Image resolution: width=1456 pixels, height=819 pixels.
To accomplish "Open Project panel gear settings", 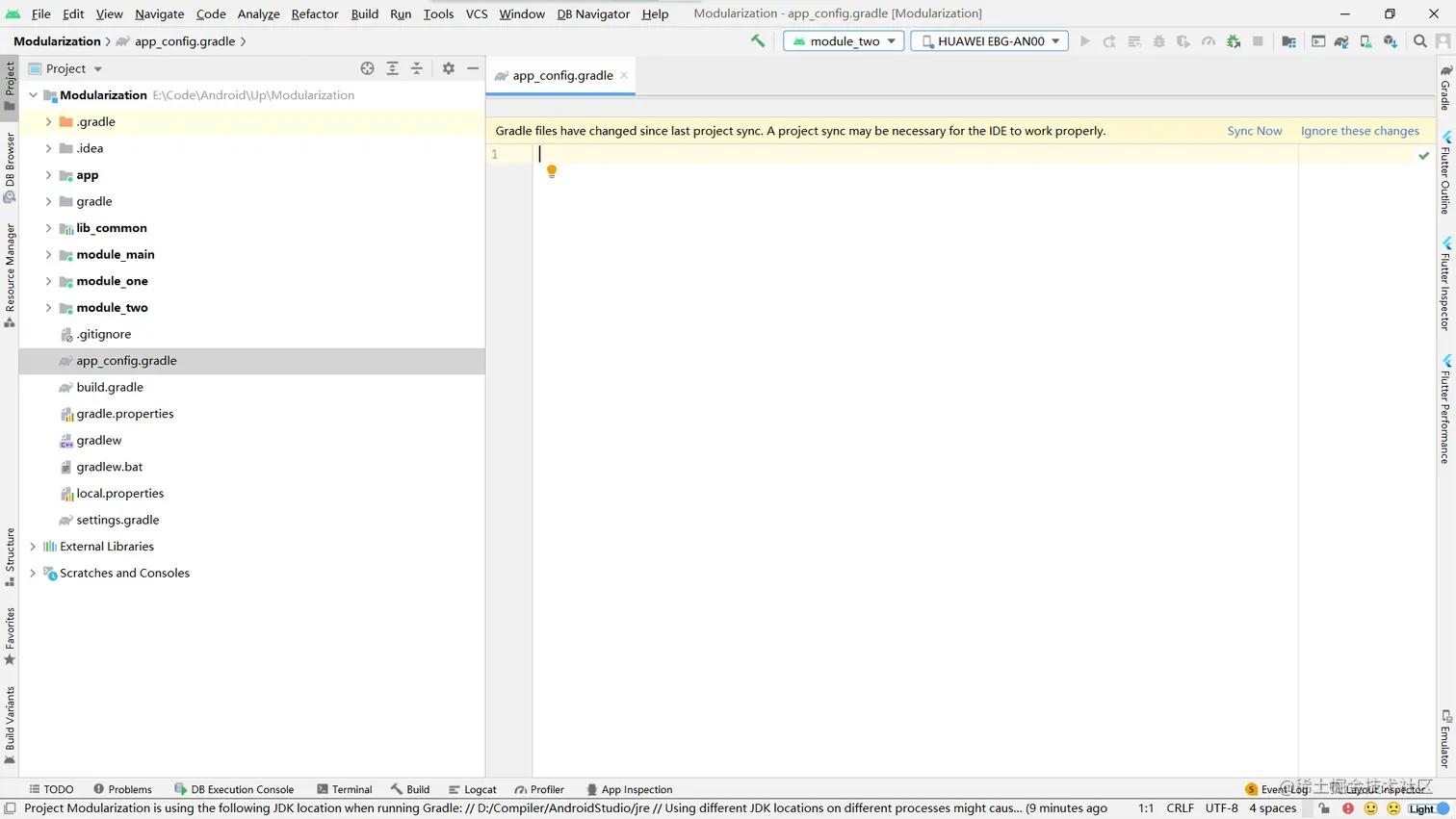I will click(x=449, y=68).
